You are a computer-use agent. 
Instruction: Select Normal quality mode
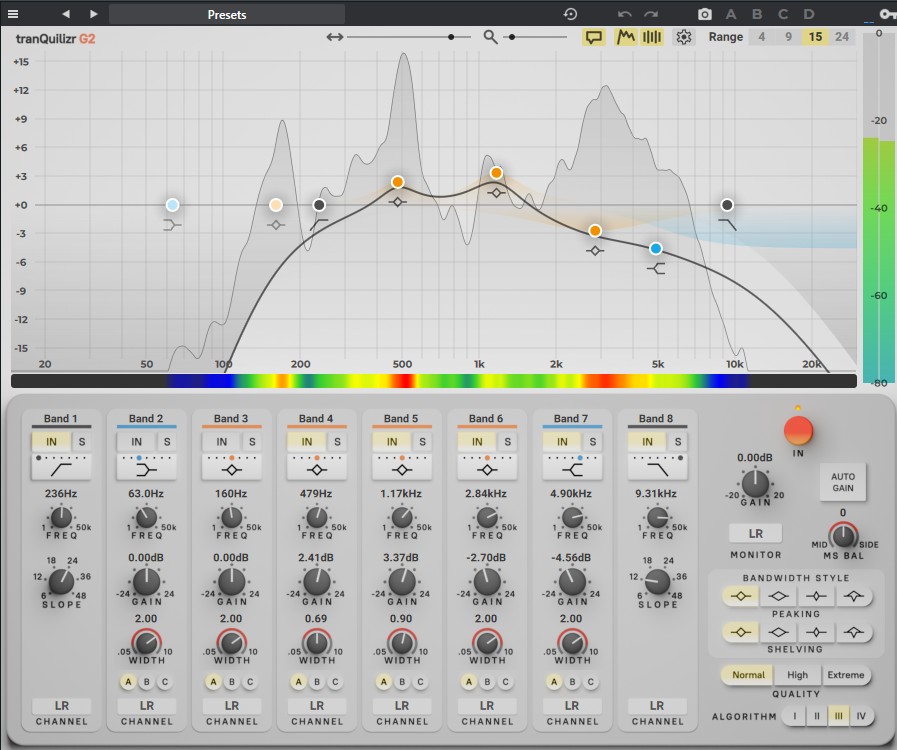(x=748, y=675)
